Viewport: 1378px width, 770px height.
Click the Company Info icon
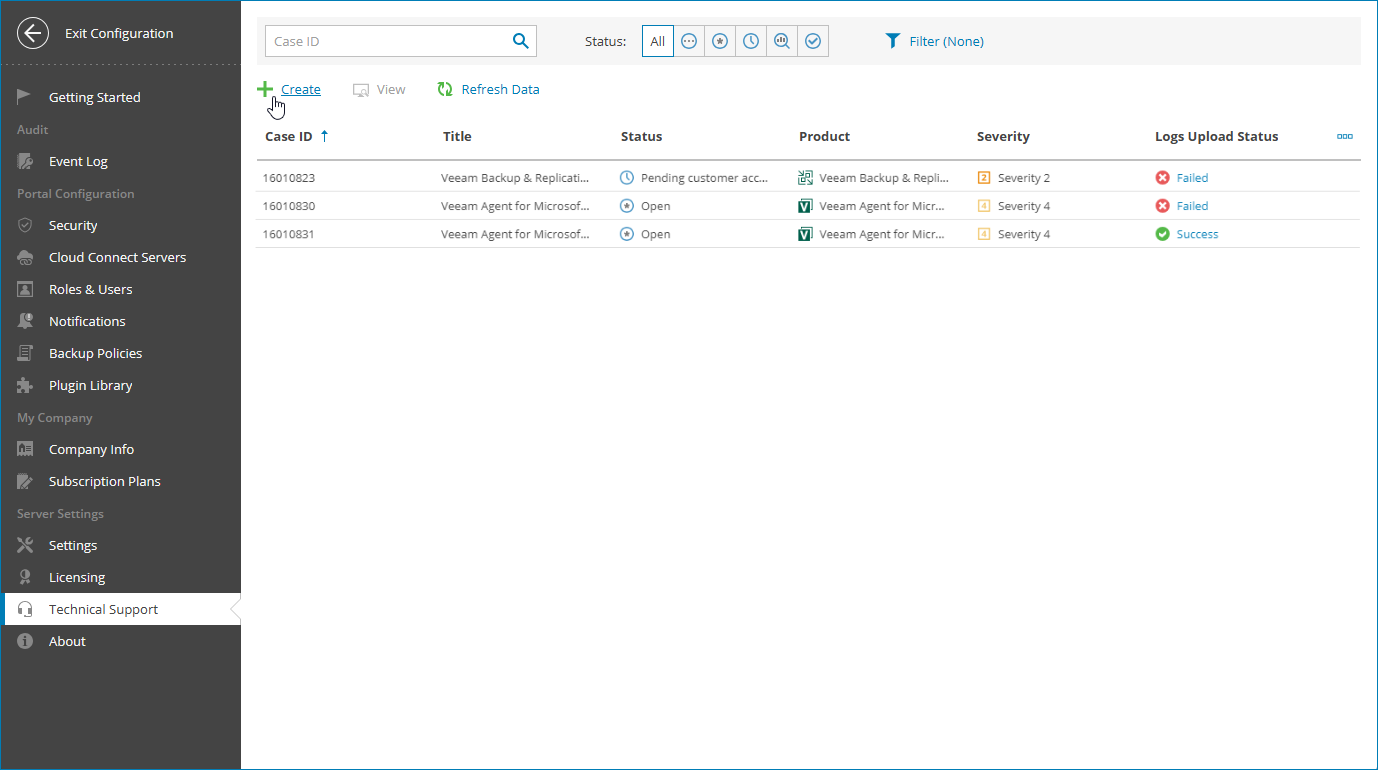click(25, 449)
